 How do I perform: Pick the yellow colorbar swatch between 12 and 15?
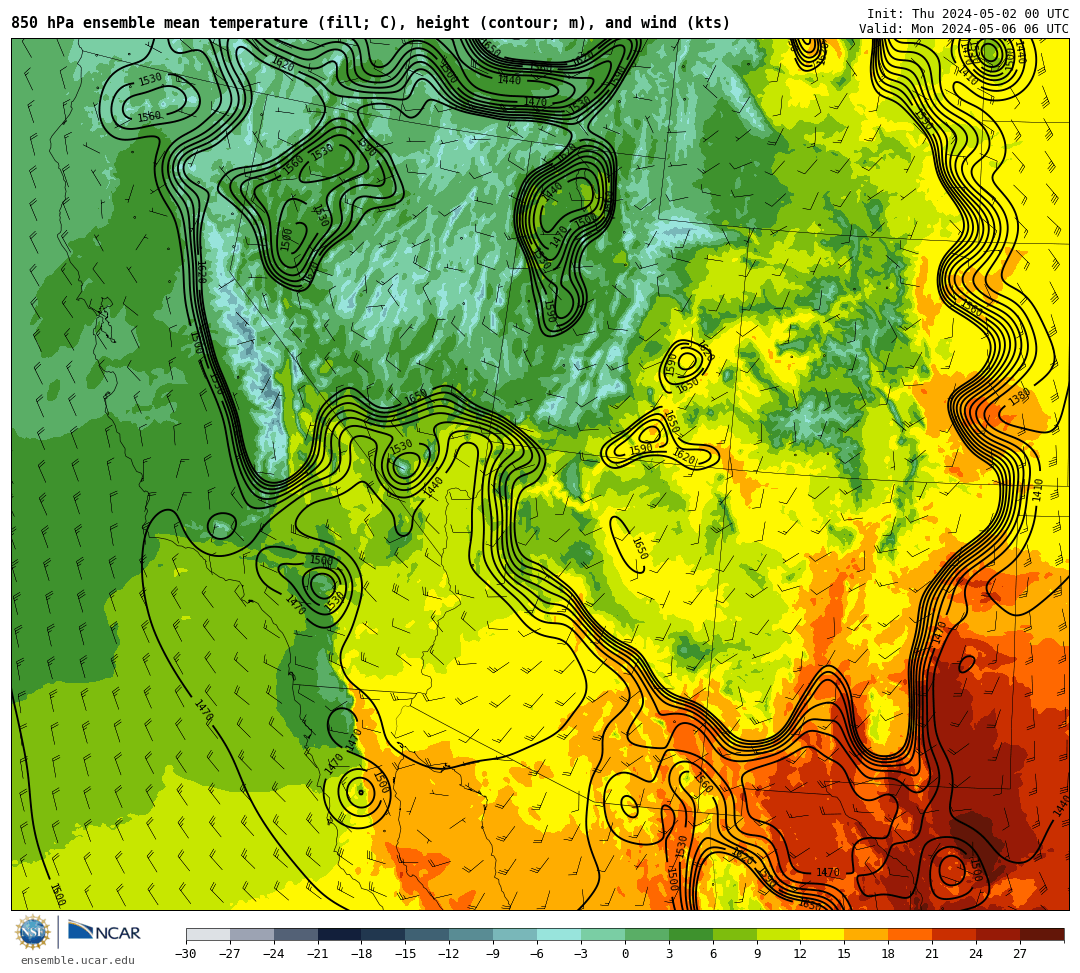pos(823,934)
